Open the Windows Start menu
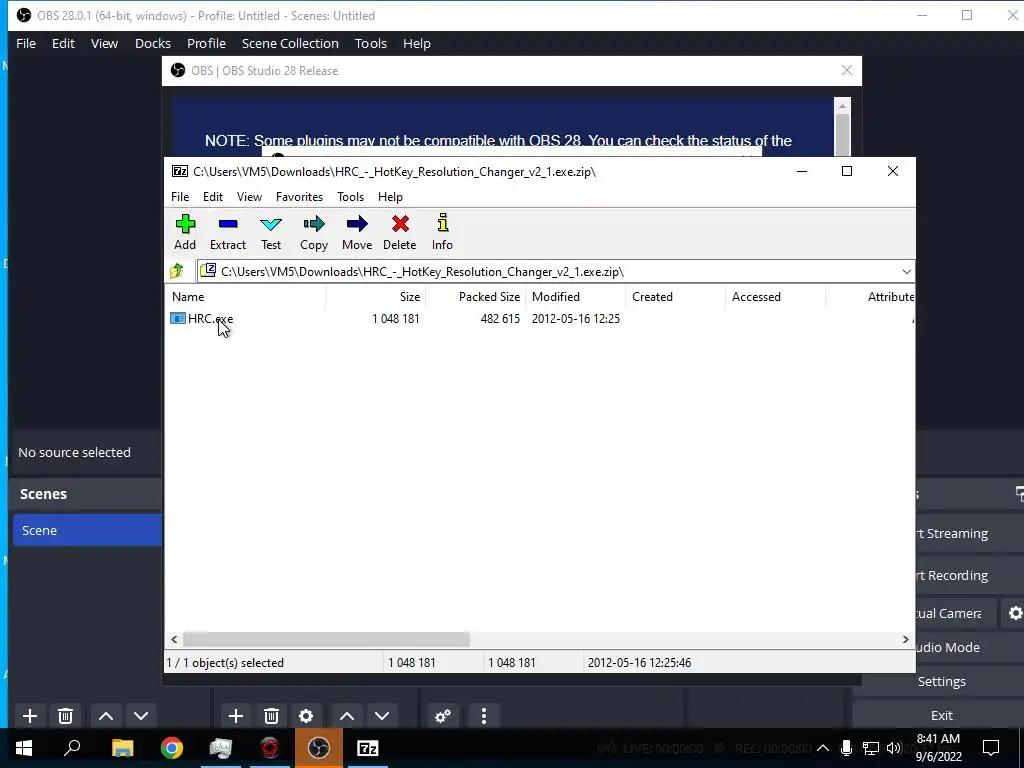Viewport: 1024px width, 768px height. [24, 748]
